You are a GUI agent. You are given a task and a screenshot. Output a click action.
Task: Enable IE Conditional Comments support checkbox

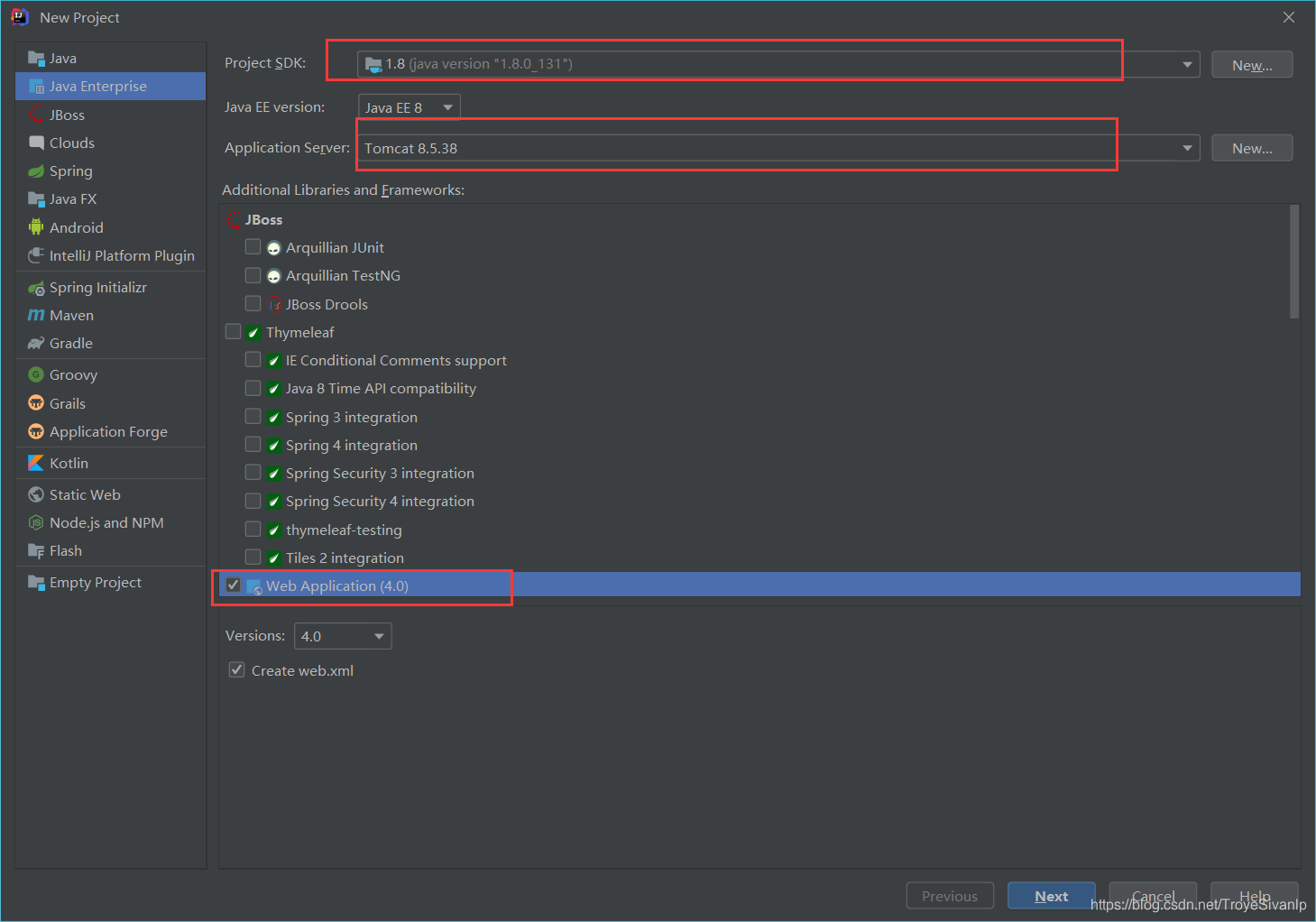point(253,360)
